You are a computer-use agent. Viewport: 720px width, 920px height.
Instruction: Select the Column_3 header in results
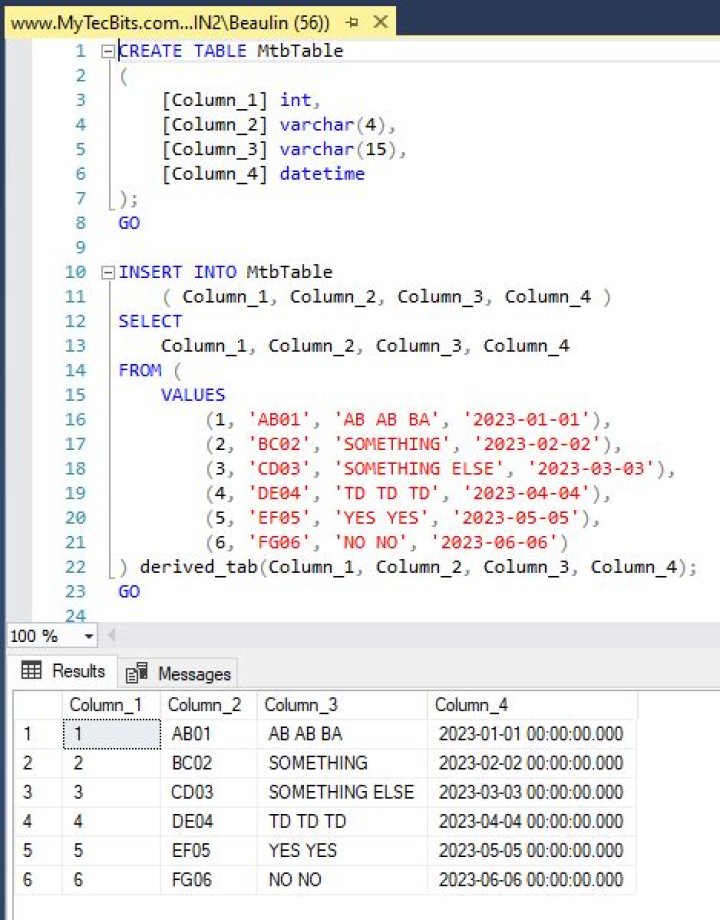click(342, 705)
